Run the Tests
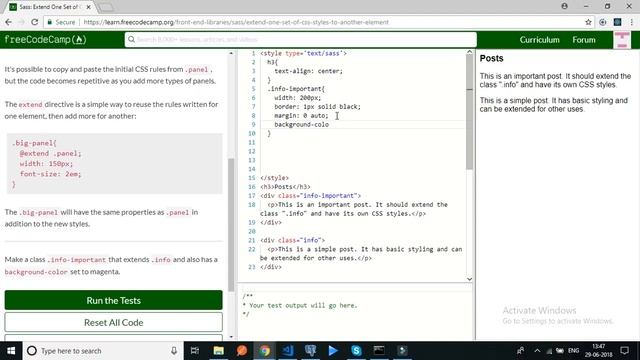Image resolution: width=640 pixels, height=360 pixels. point(113,300)
